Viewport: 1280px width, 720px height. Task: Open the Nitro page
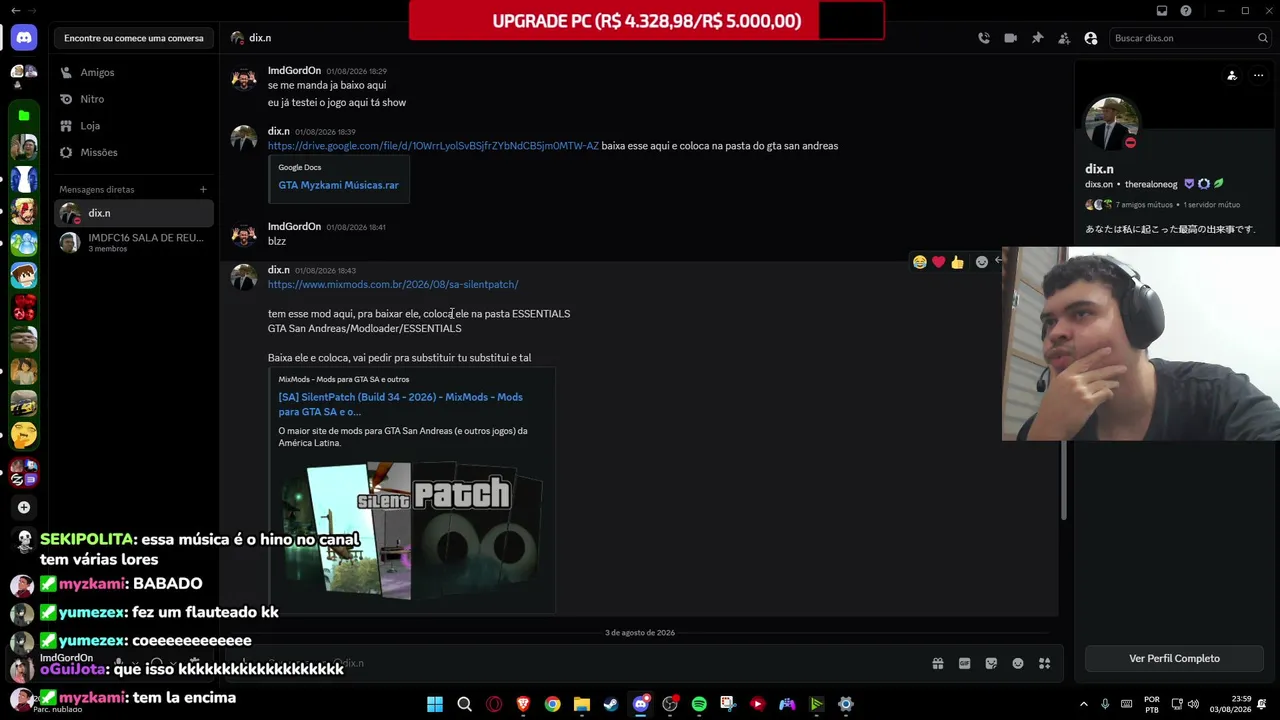pyautogui.click(x=134, y=99)
